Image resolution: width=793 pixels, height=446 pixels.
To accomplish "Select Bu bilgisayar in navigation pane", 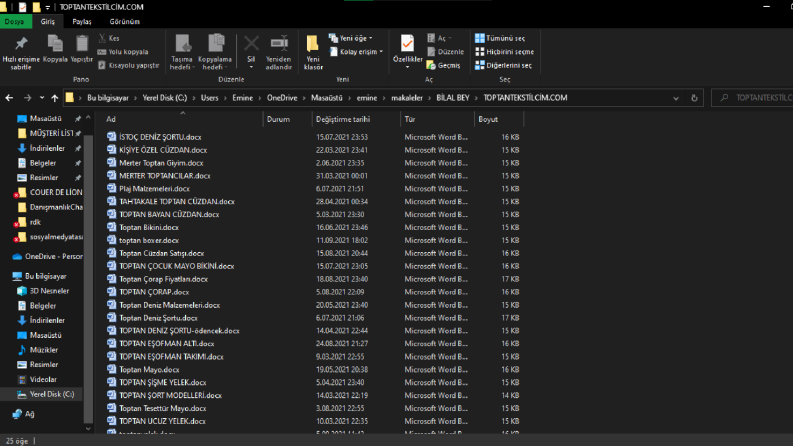I will [46, 276].
